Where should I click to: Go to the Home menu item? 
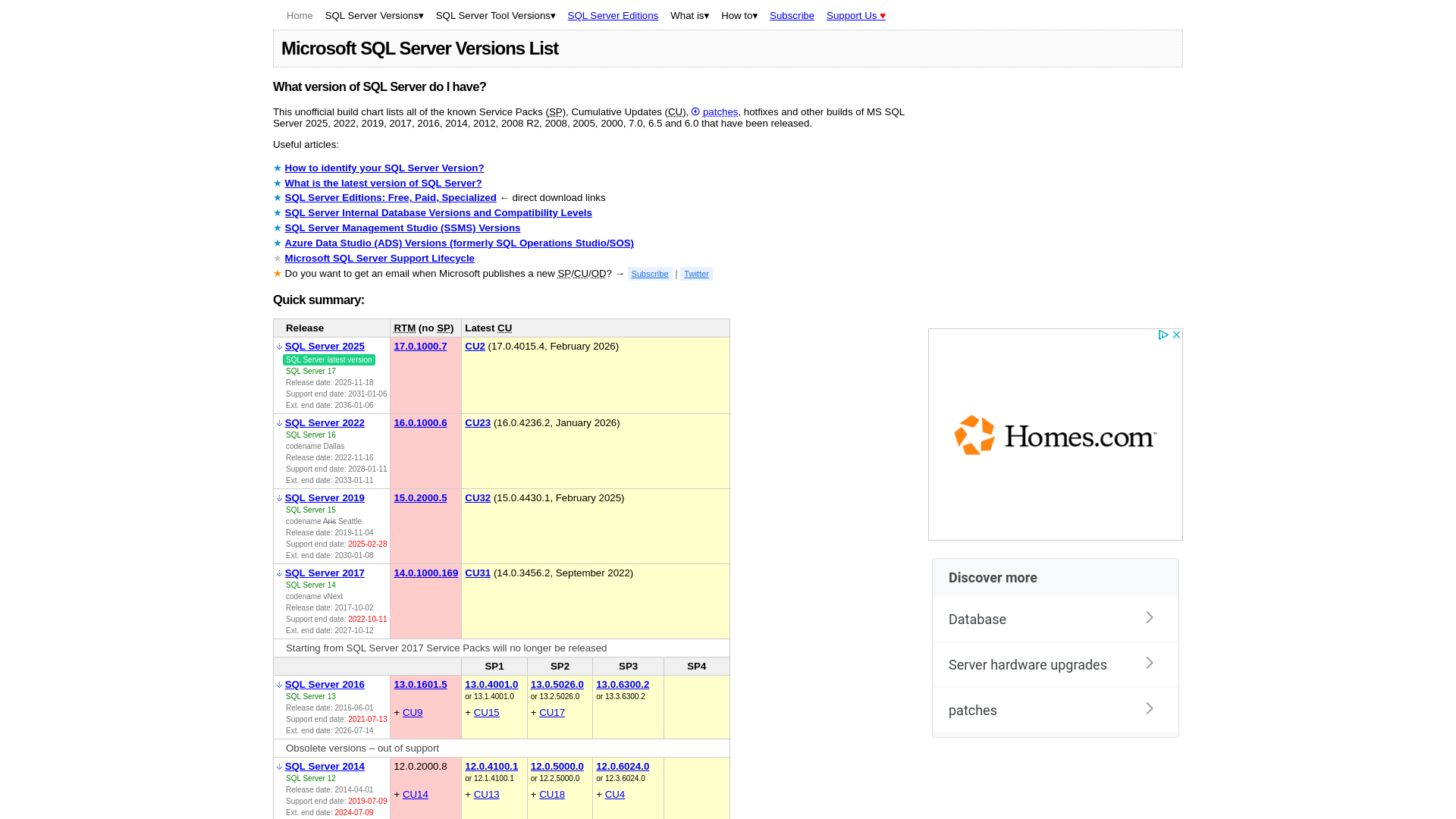pos(300,16)
